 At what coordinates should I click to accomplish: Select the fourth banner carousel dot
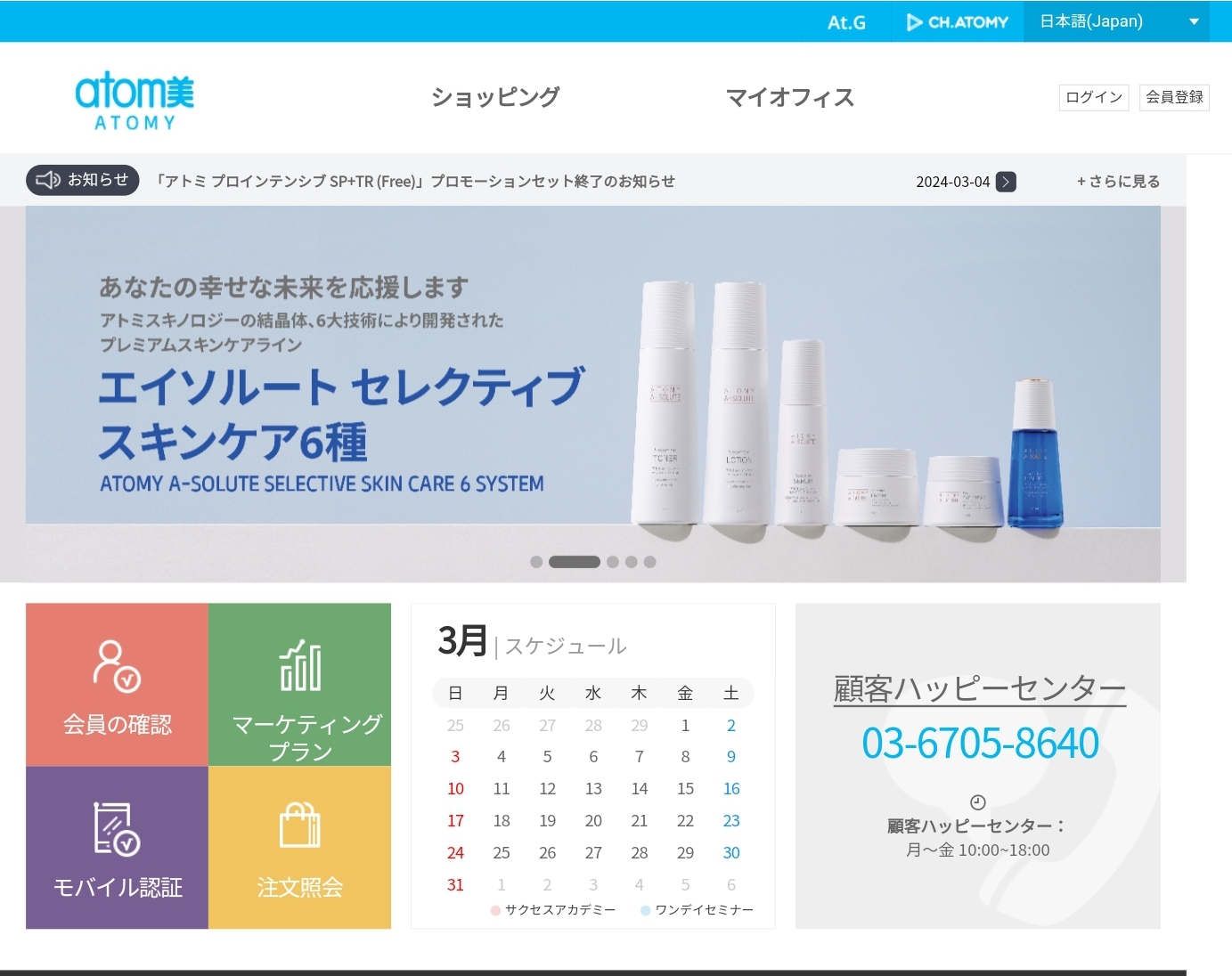point(632,562)
